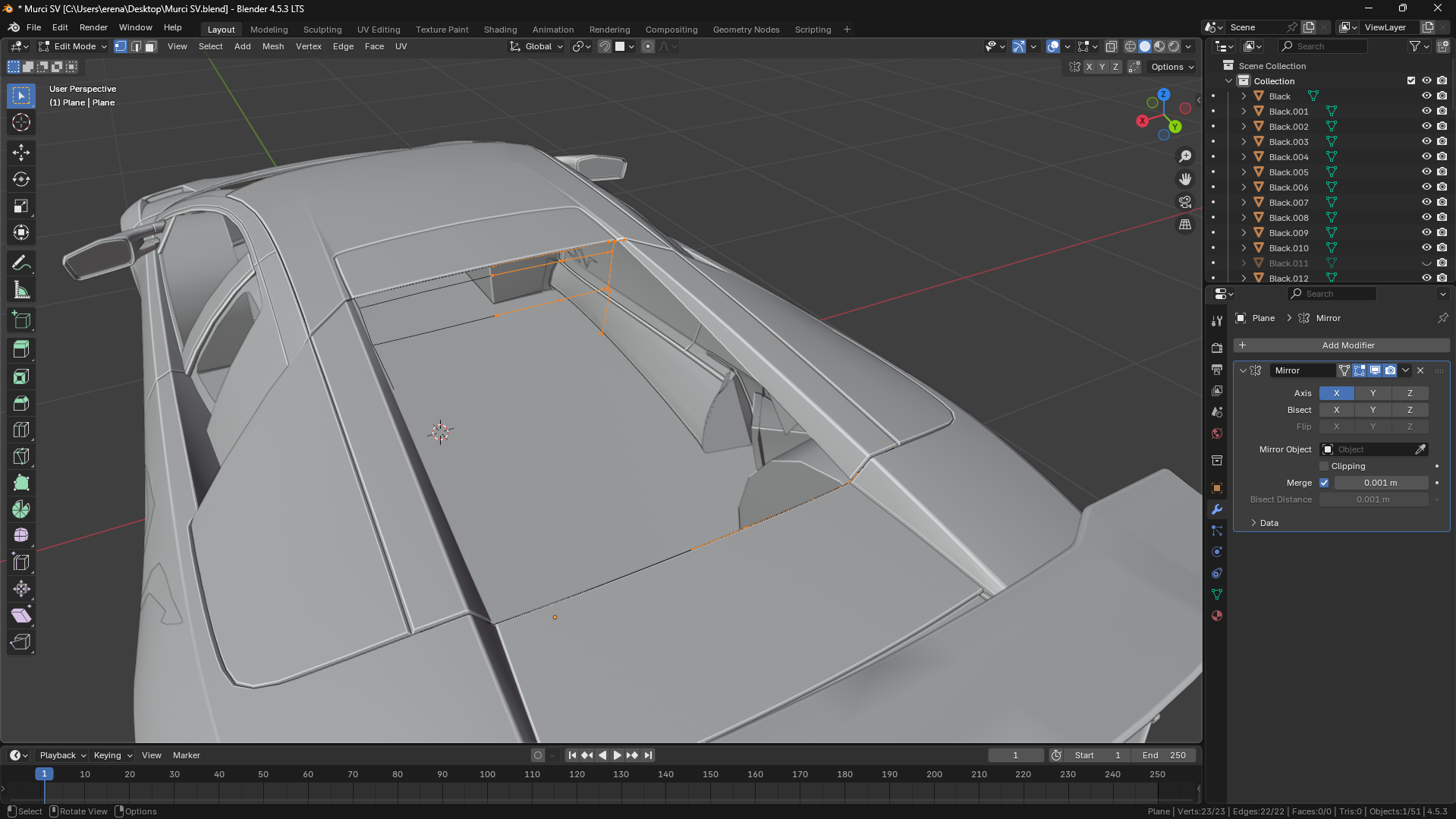The height and width of the screenshot is (819, 1456).
Task: Open the Mesh menu
Action: tap(273, 46)
